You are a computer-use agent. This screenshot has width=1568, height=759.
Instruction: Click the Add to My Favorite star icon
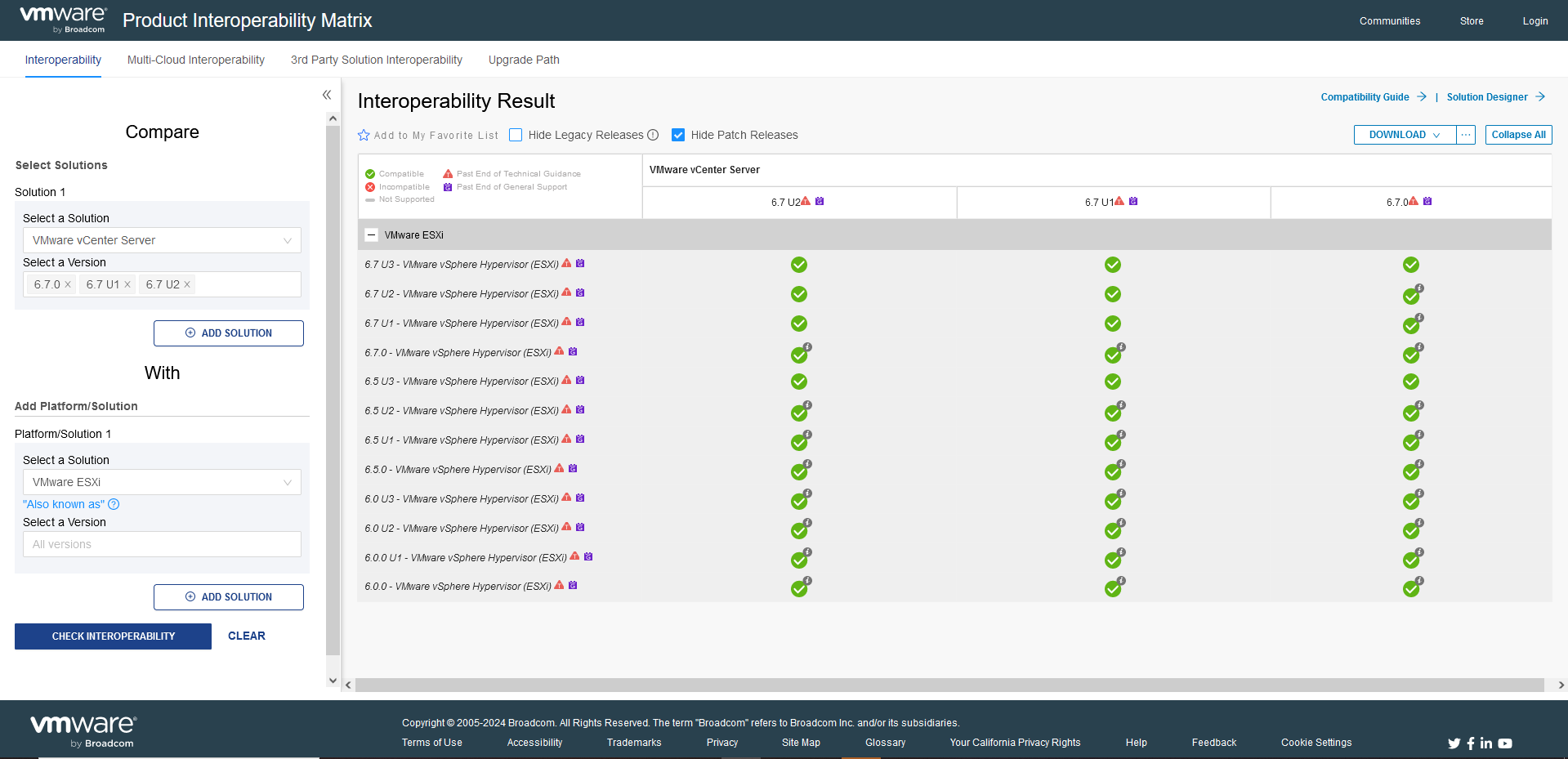point(364,135)
